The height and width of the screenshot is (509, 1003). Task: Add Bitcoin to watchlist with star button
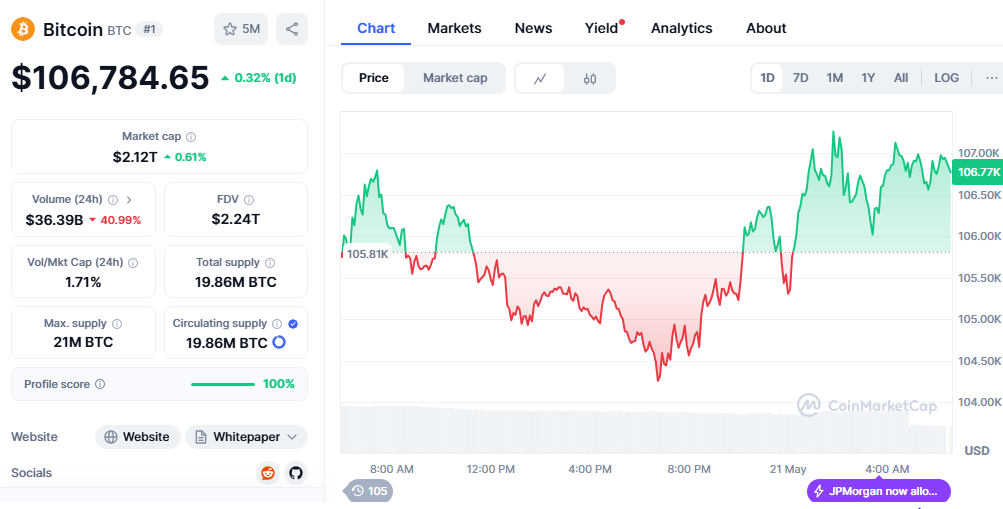pyautogui.click(x=241, y=29)
